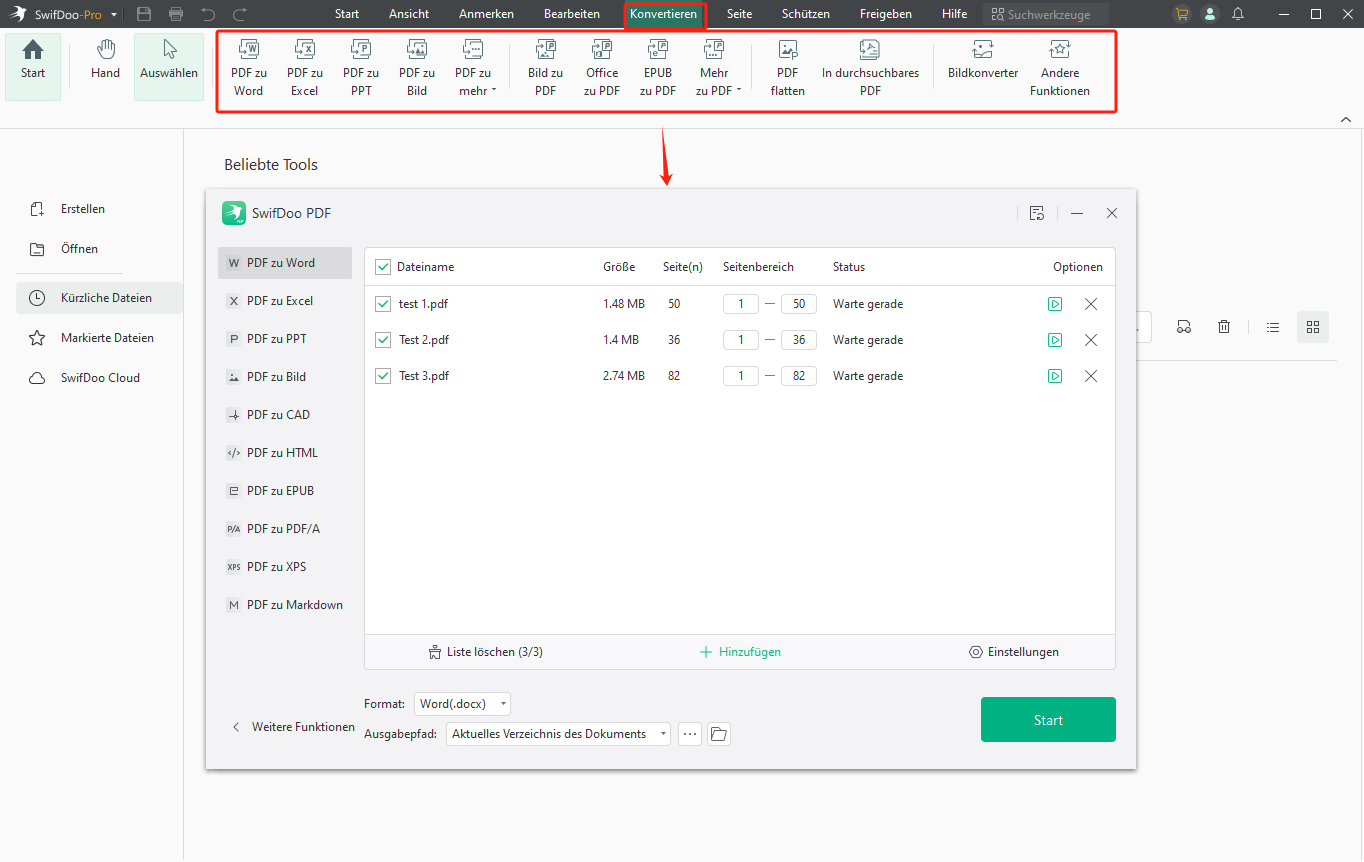The width and height of the screenshot is (1364, 862).
Task: Click the EPUB zu PDF ribbon tool
Action: tap(658, 68)
